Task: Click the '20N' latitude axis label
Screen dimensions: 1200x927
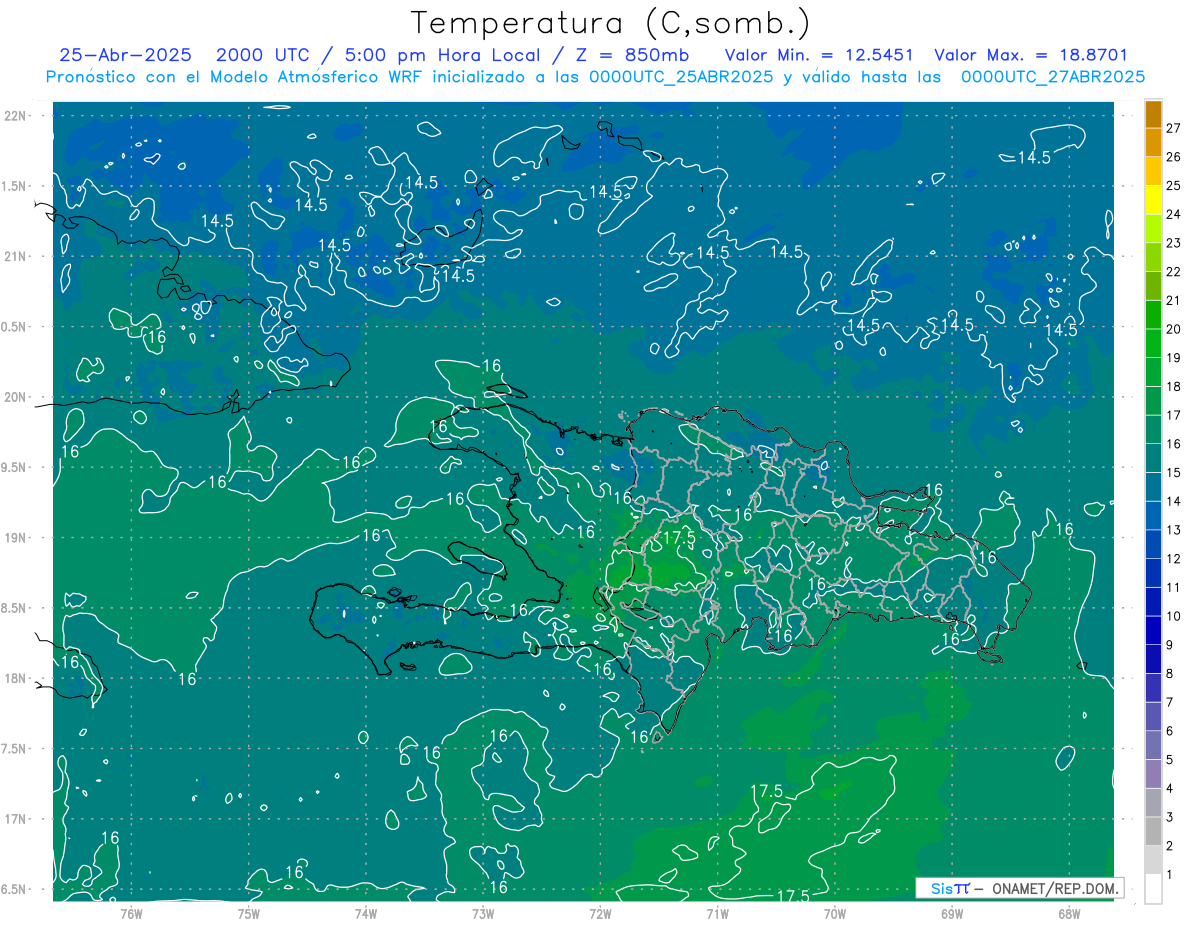Action: (x=15, y=397)
